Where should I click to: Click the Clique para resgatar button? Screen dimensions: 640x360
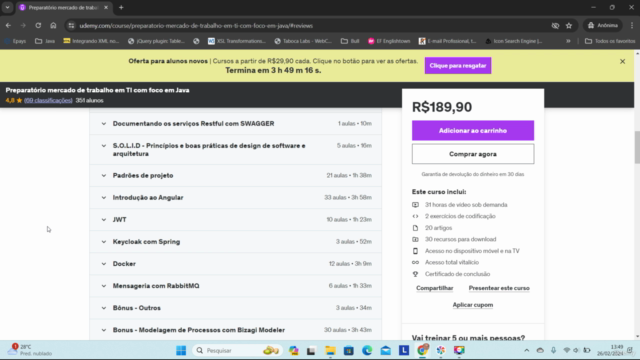tap(458, 65)
